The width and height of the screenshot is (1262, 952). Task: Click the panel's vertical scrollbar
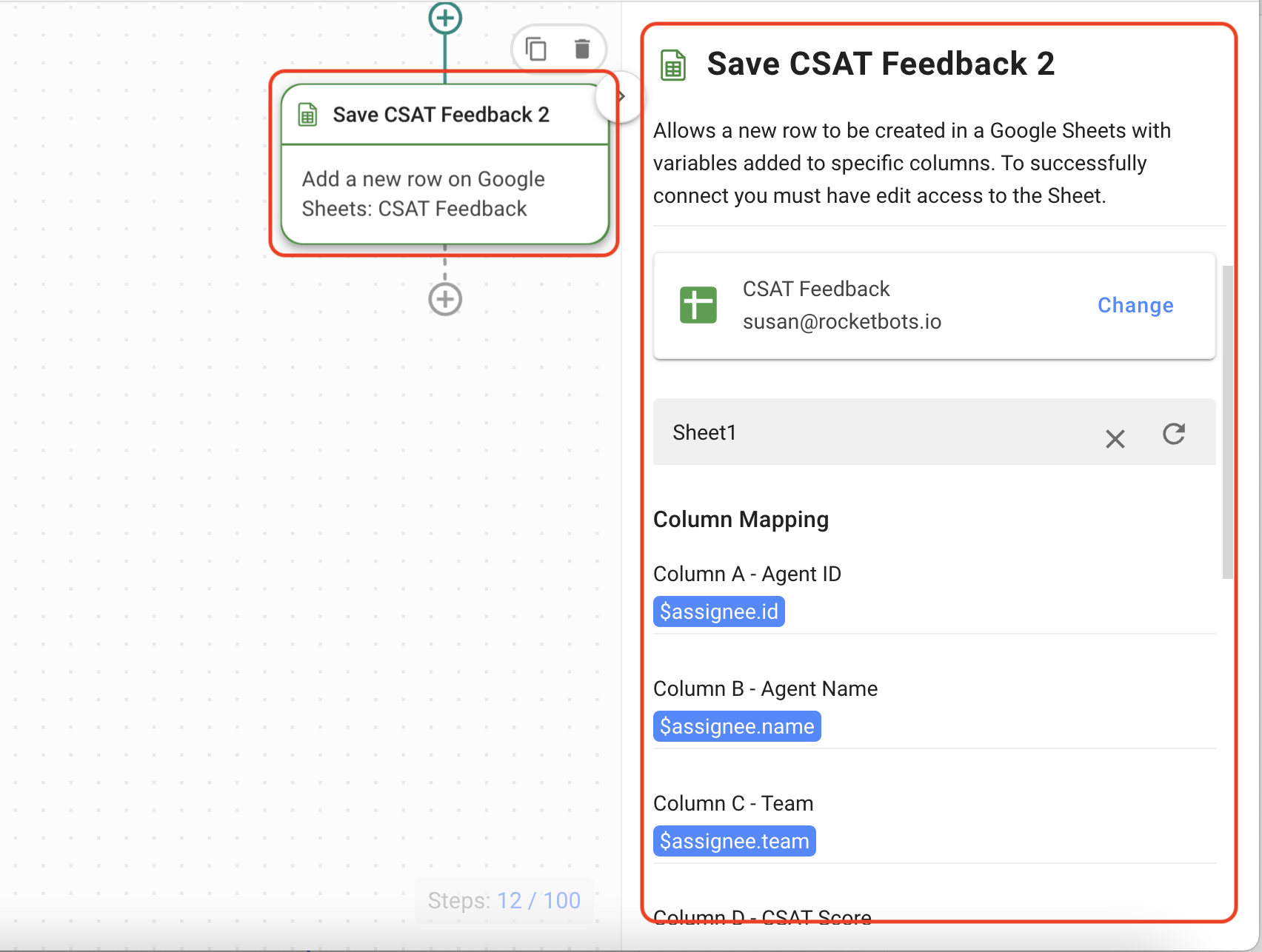click(1227, 422)
